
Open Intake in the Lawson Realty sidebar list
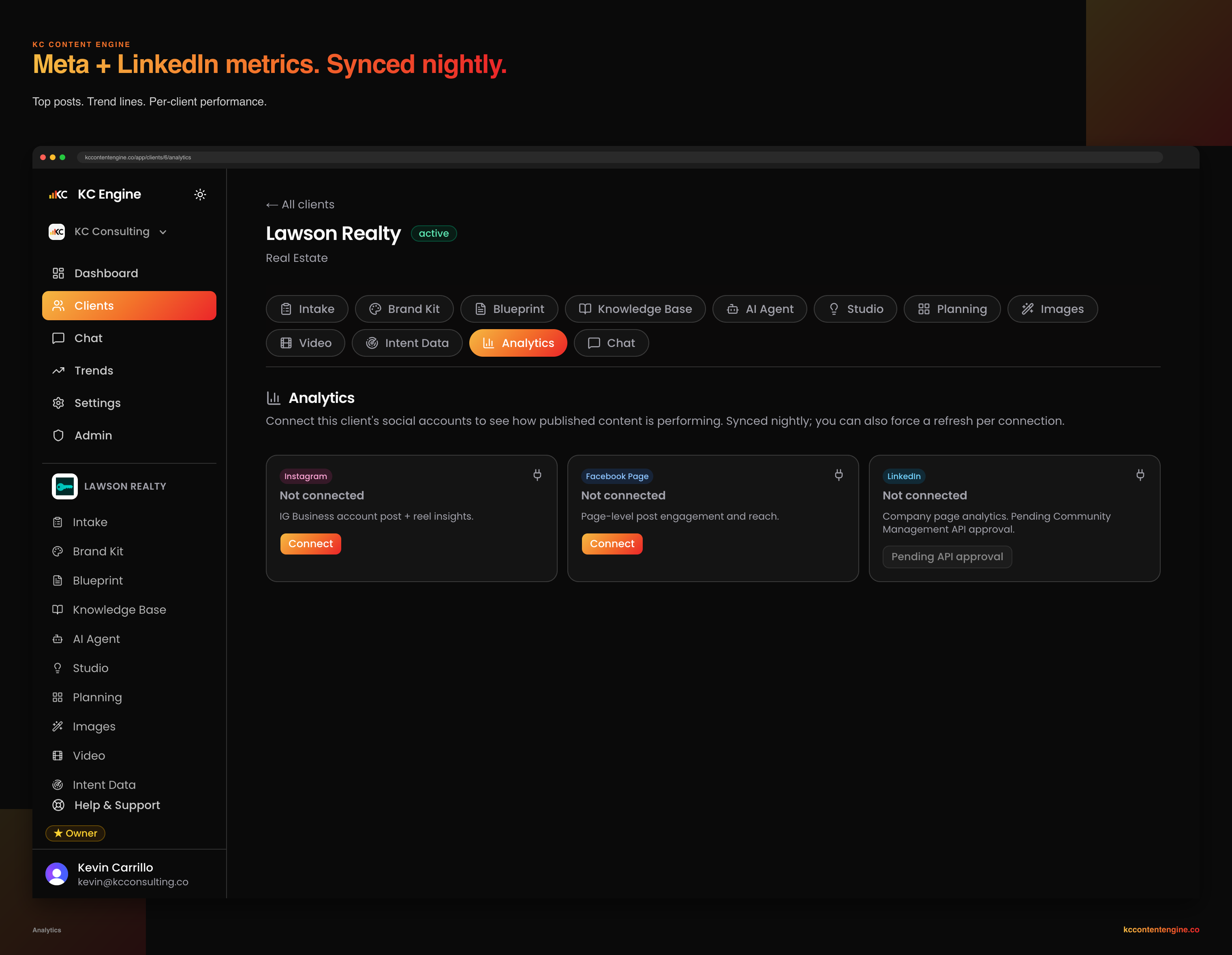129,522
